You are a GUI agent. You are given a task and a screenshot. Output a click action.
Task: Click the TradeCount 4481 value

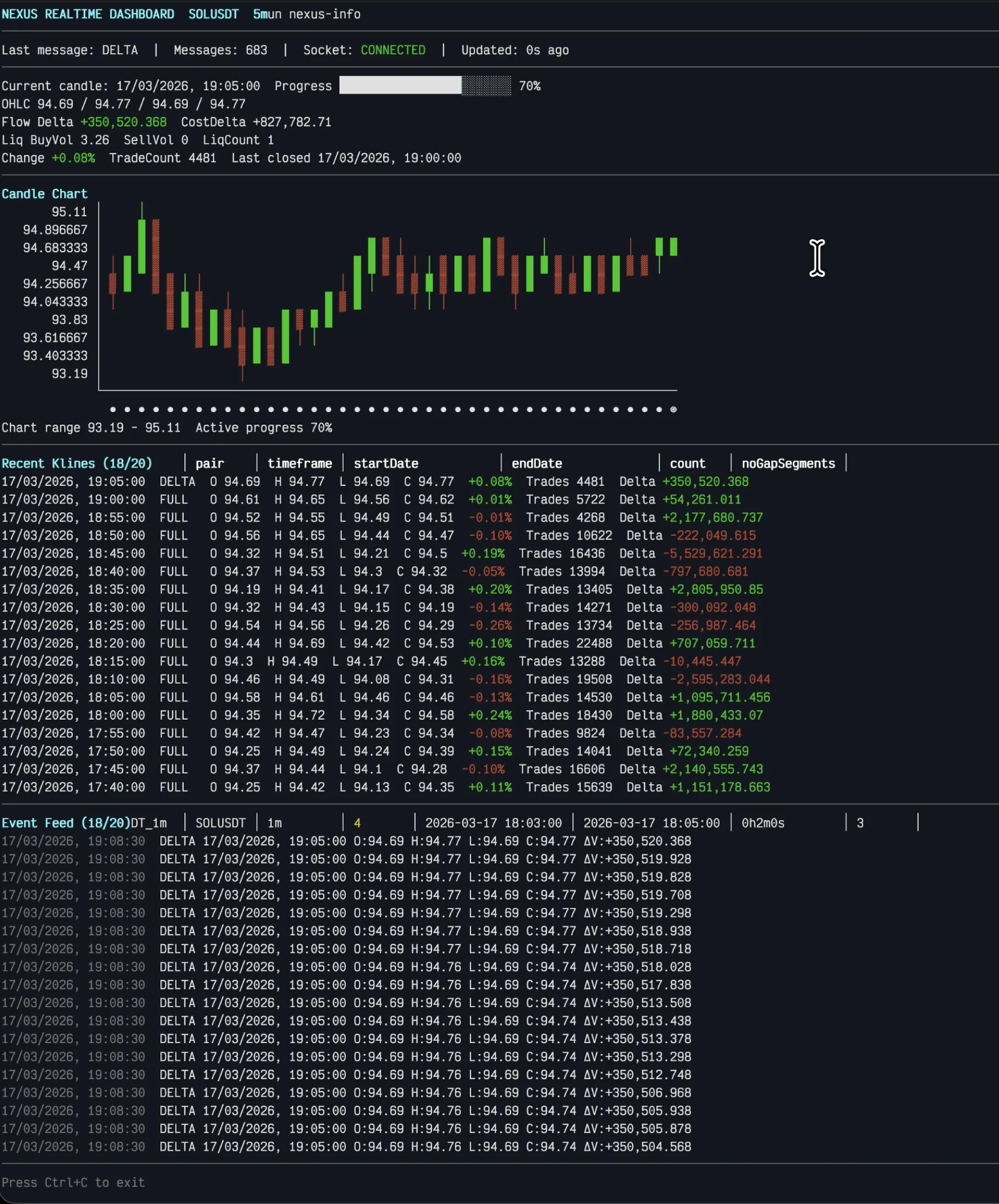(x=163, y=158)
